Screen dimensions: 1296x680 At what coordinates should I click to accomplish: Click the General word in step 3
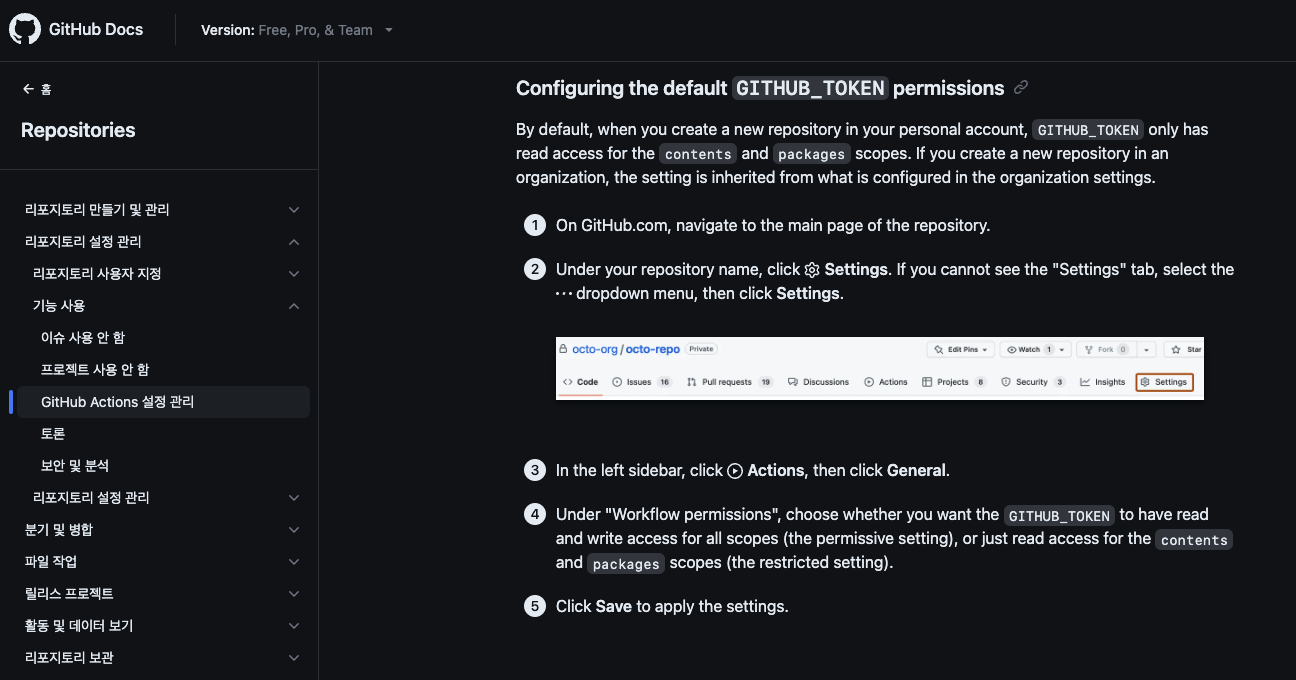(x=916, y=470)
